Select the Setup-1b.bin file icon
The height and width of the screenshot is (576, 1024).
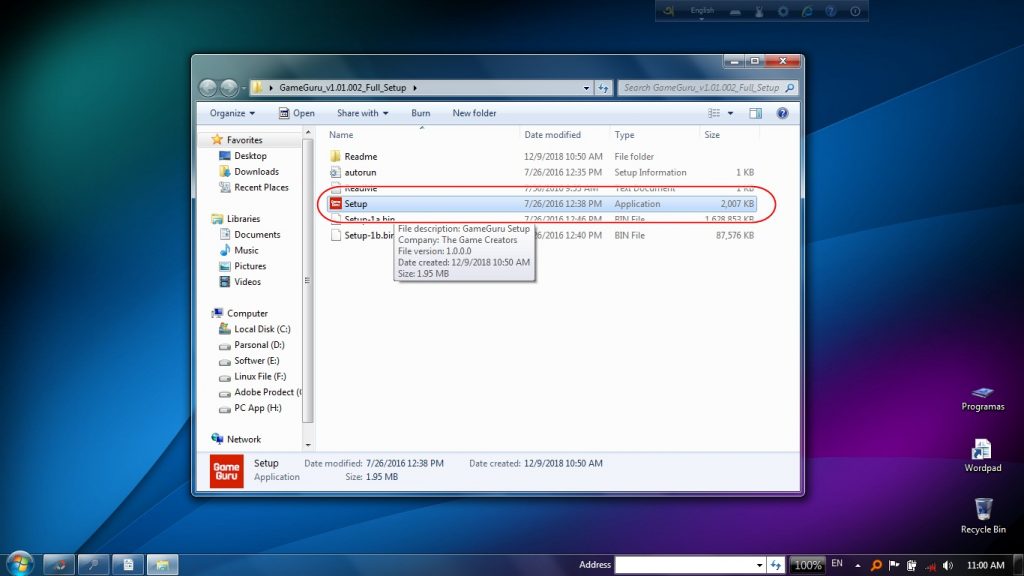(x=335, y=235)
